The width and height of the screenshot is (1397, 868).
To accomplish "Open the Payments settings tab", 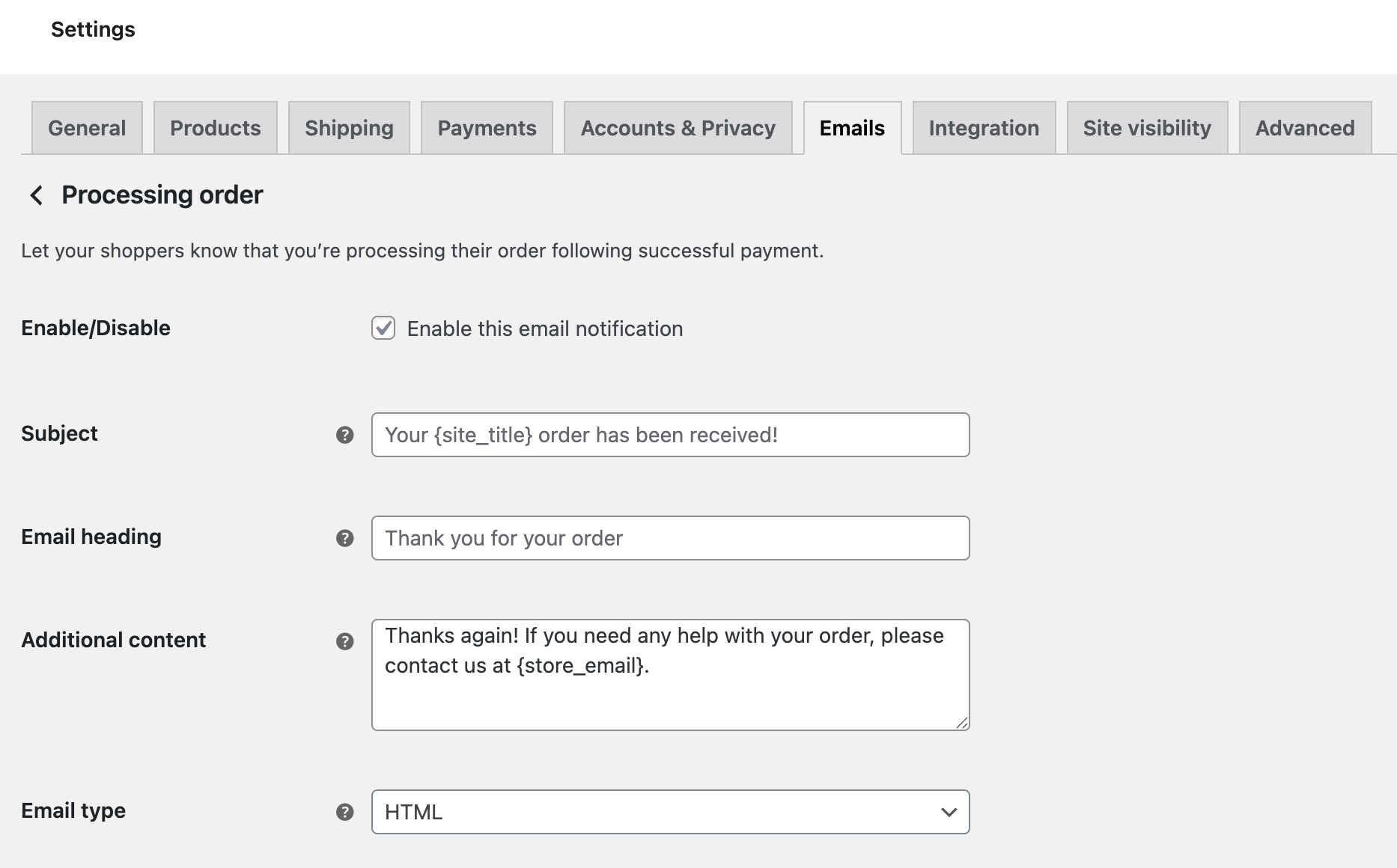I will 487,128.
